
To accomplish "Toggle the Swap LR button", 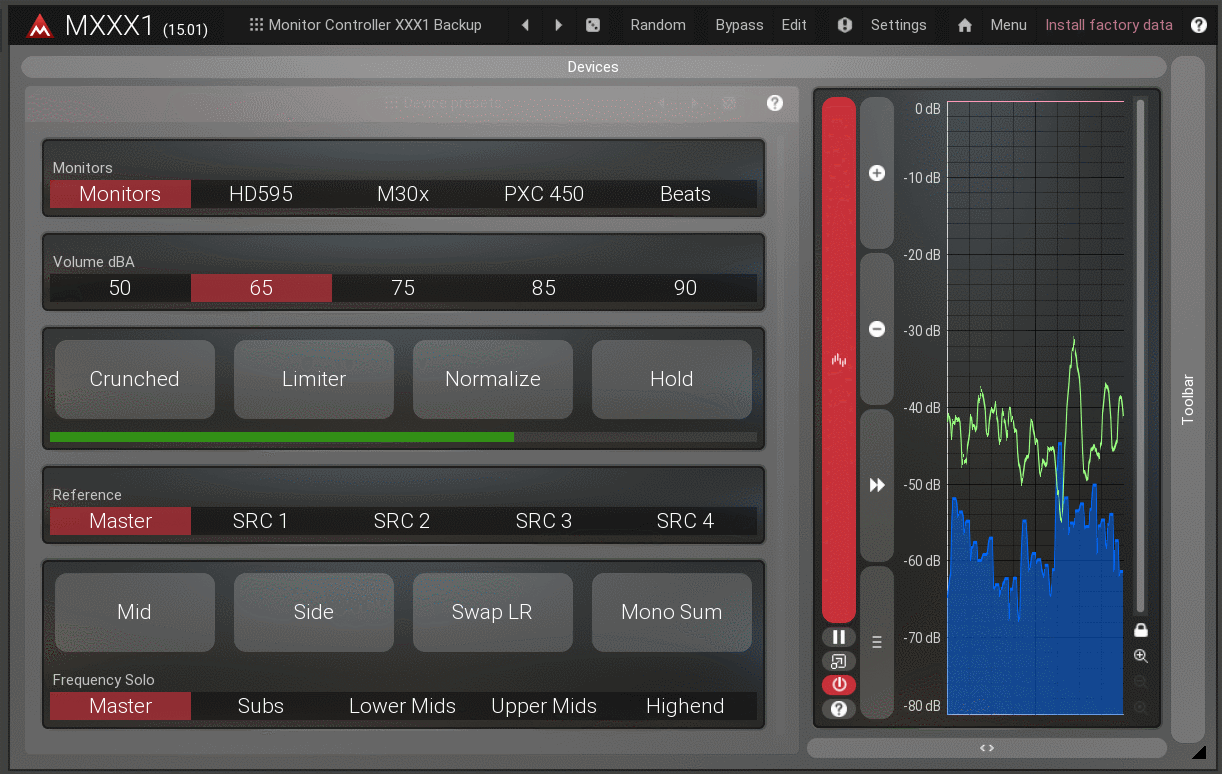I will (x=493, y=612).
